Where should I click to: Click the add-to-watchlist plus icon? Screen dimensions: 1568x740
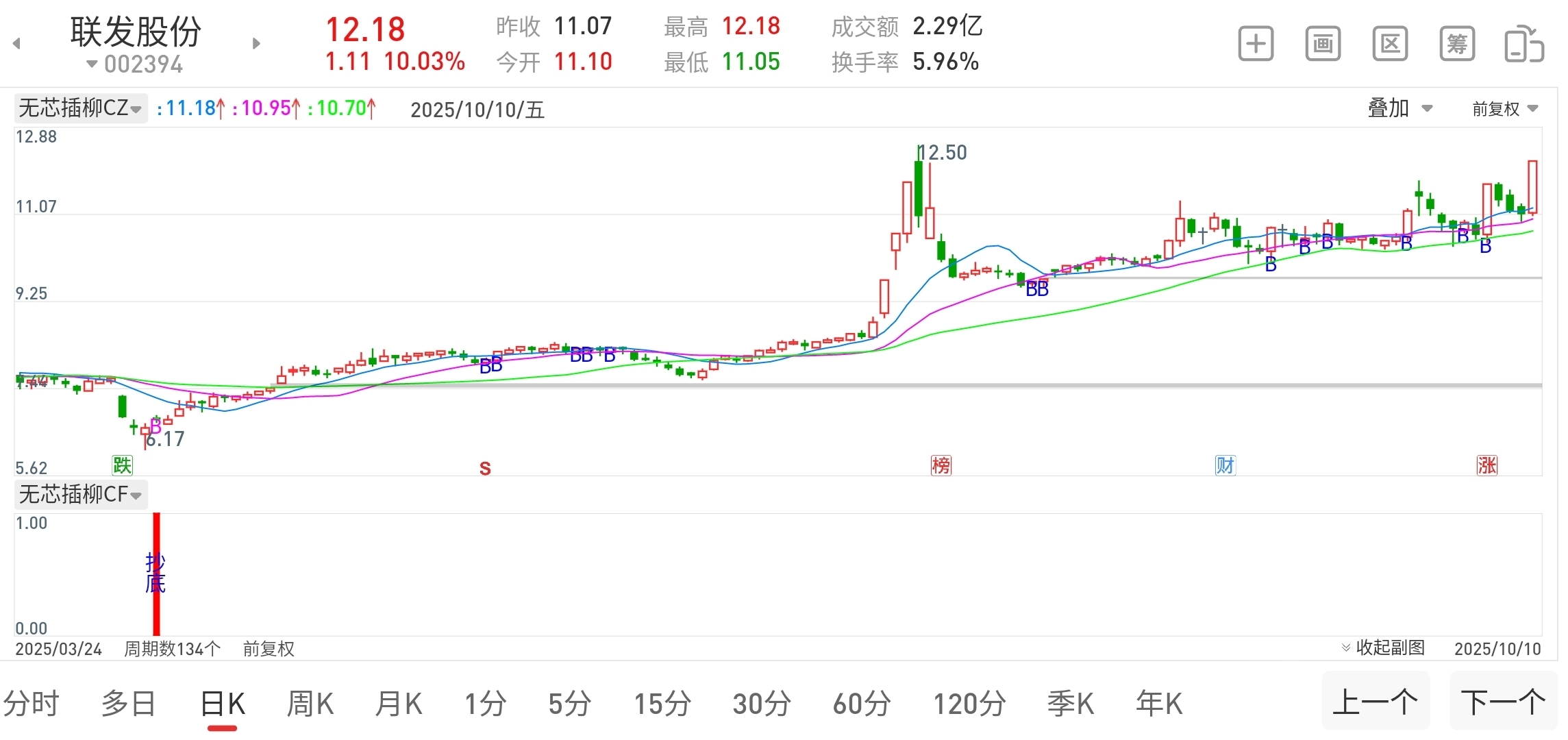coord(1256,45)
